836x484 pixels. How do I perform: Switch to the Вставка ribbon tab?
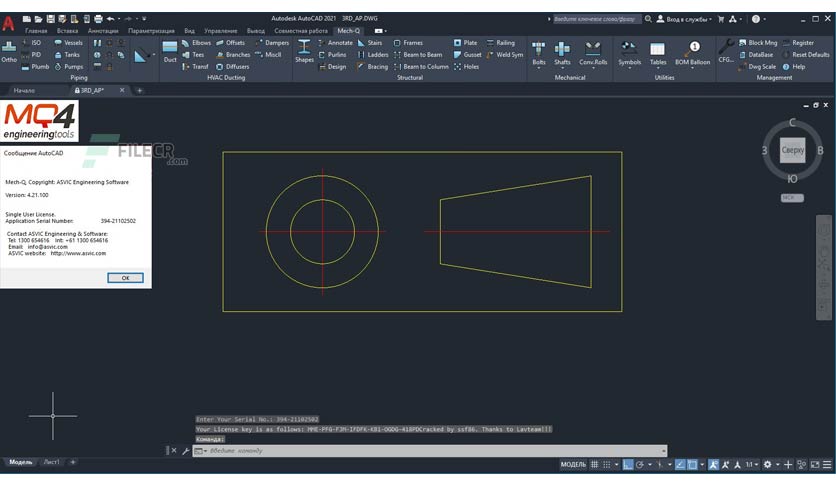67,31
